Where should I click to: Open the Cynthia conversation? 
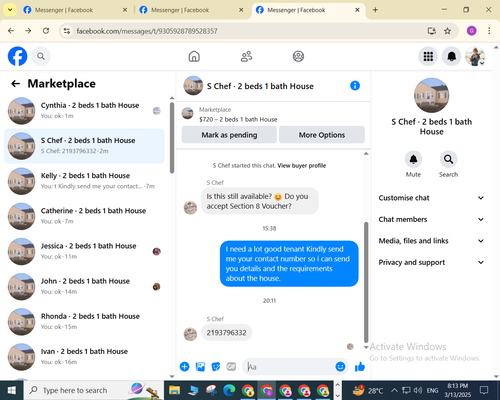84,111
